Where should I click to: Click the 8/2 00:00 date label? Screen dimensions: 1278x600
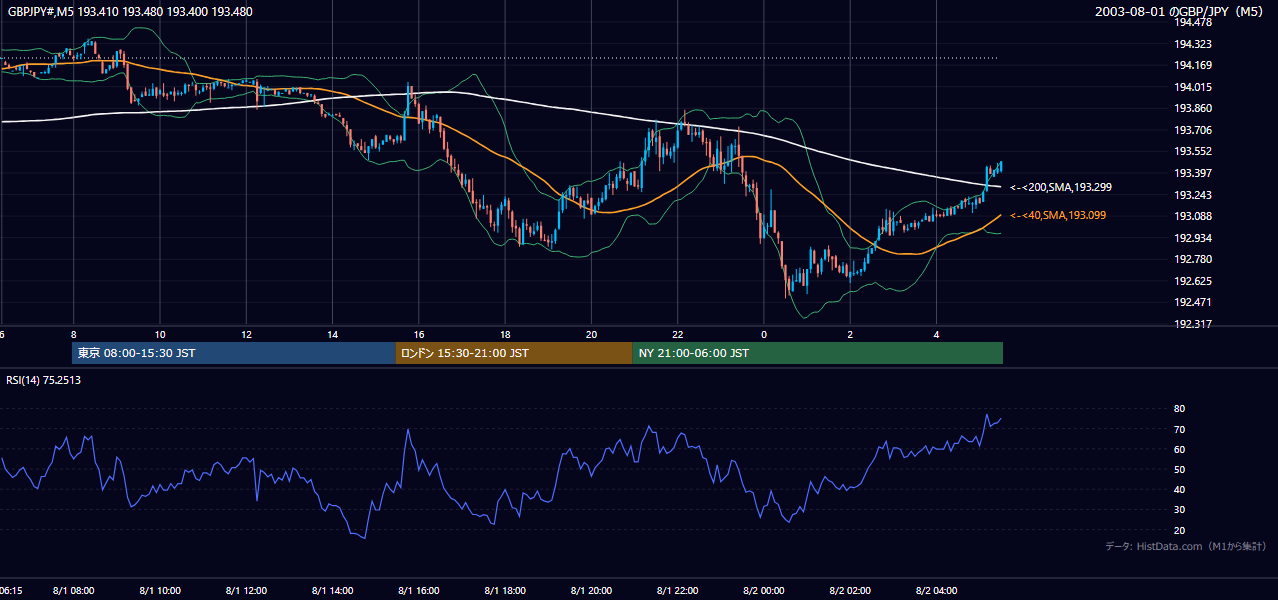point(763,590)
